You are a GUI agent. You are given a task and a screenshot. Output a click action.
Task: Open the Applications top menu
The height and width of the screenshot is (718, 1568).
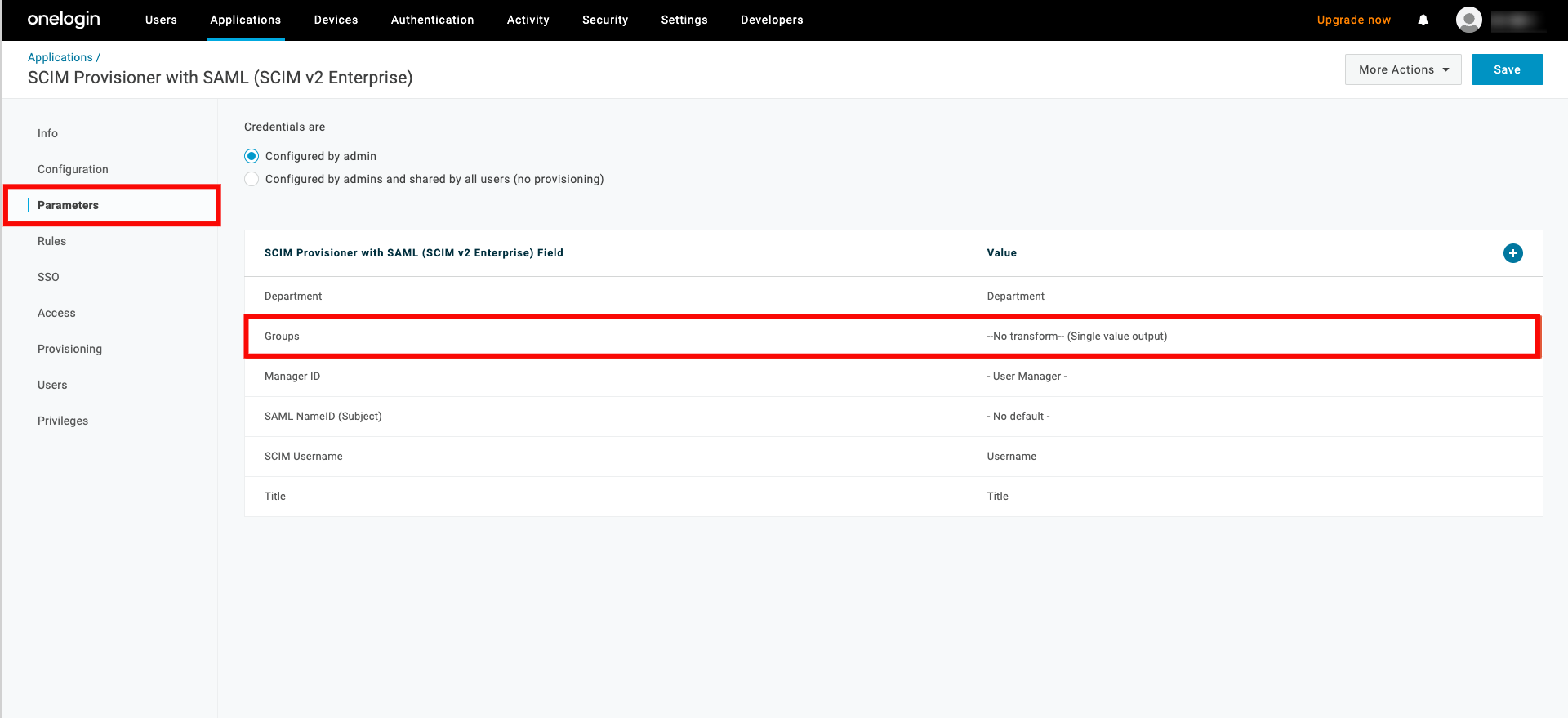[x=246, y=20]
